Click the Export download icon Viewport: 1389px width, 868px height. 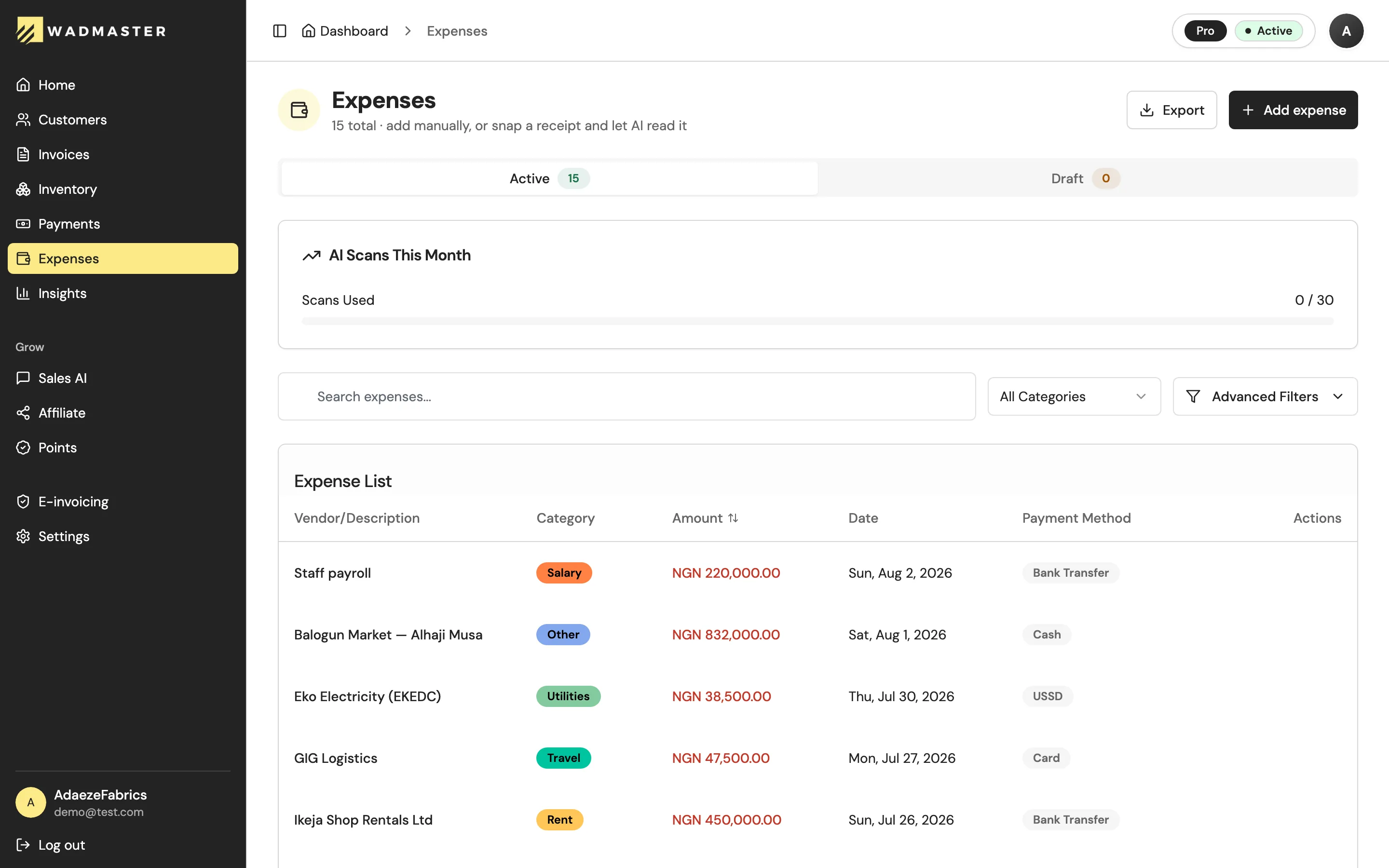(x=1146, y=109)
